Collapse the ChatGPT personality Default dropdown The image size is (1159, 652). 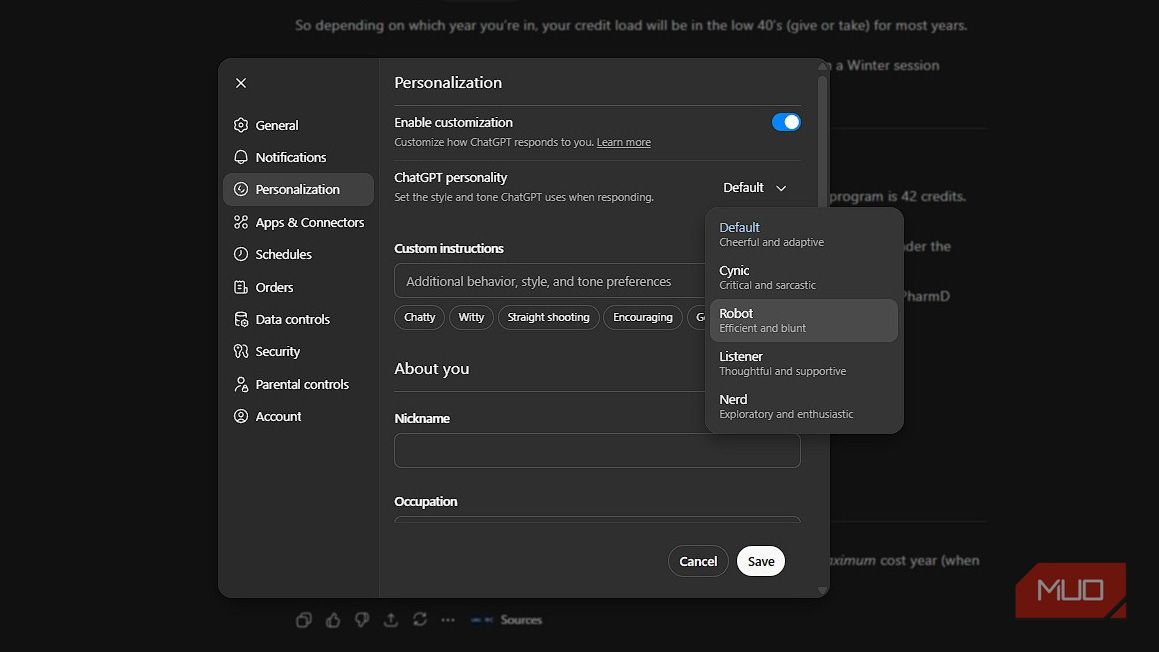coord(755,188)
